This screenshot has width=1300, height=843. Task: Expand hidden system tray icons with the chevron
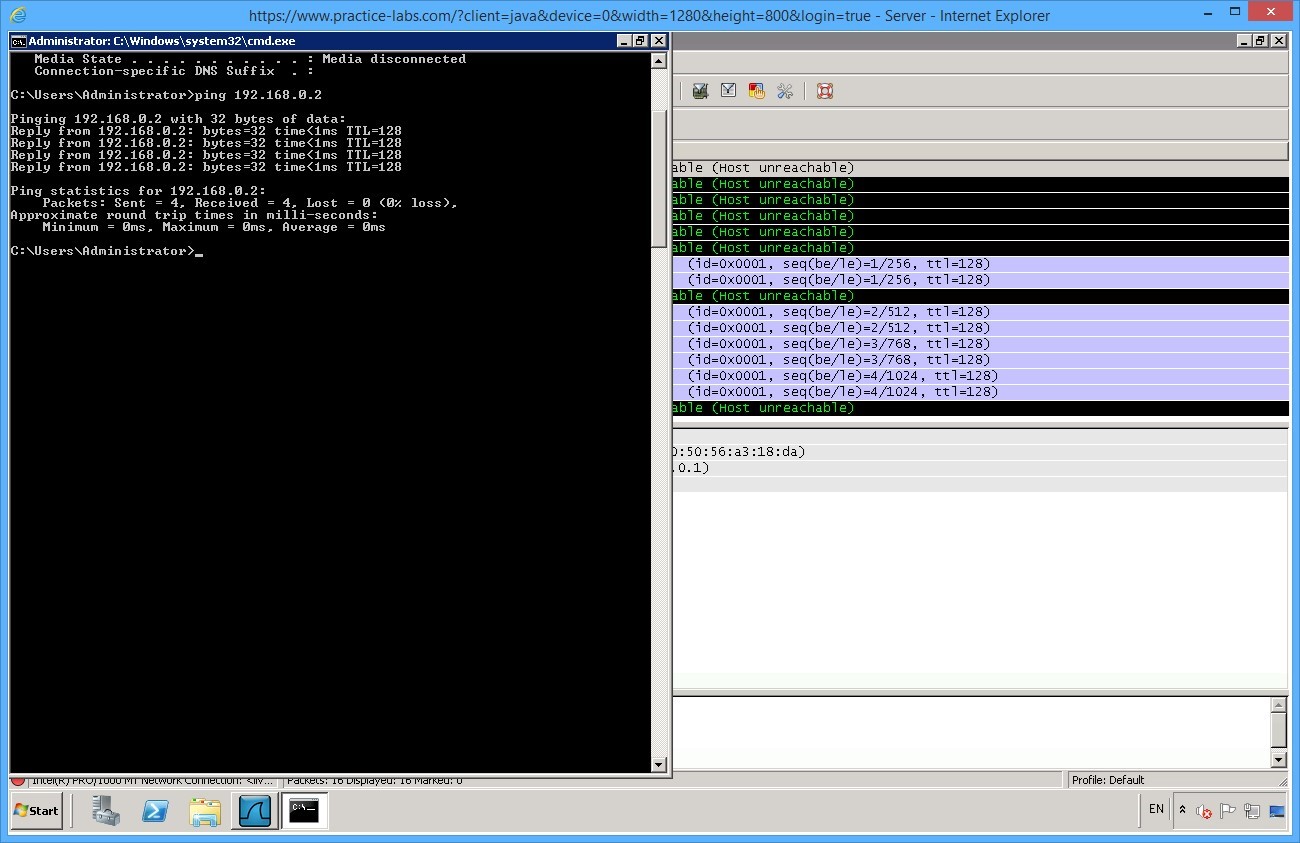tap(1184, 810)
